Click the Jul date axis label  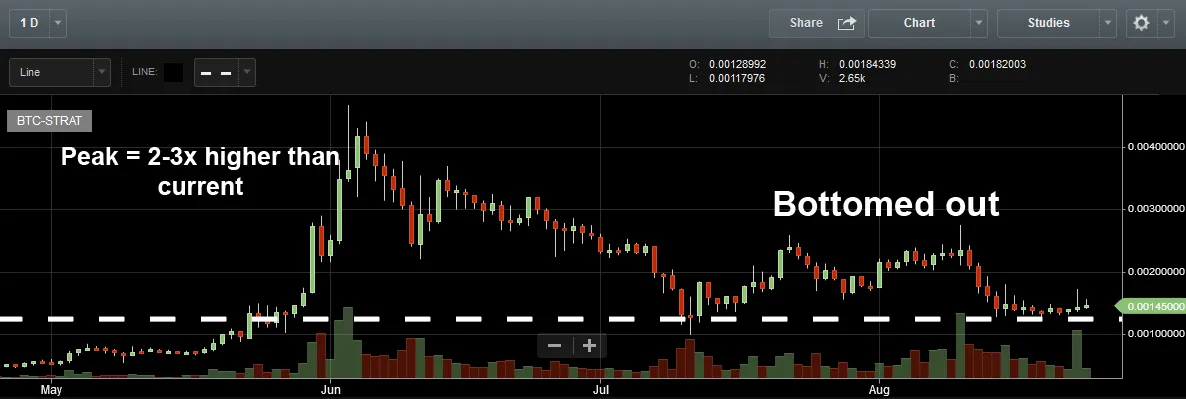(601, 390)
